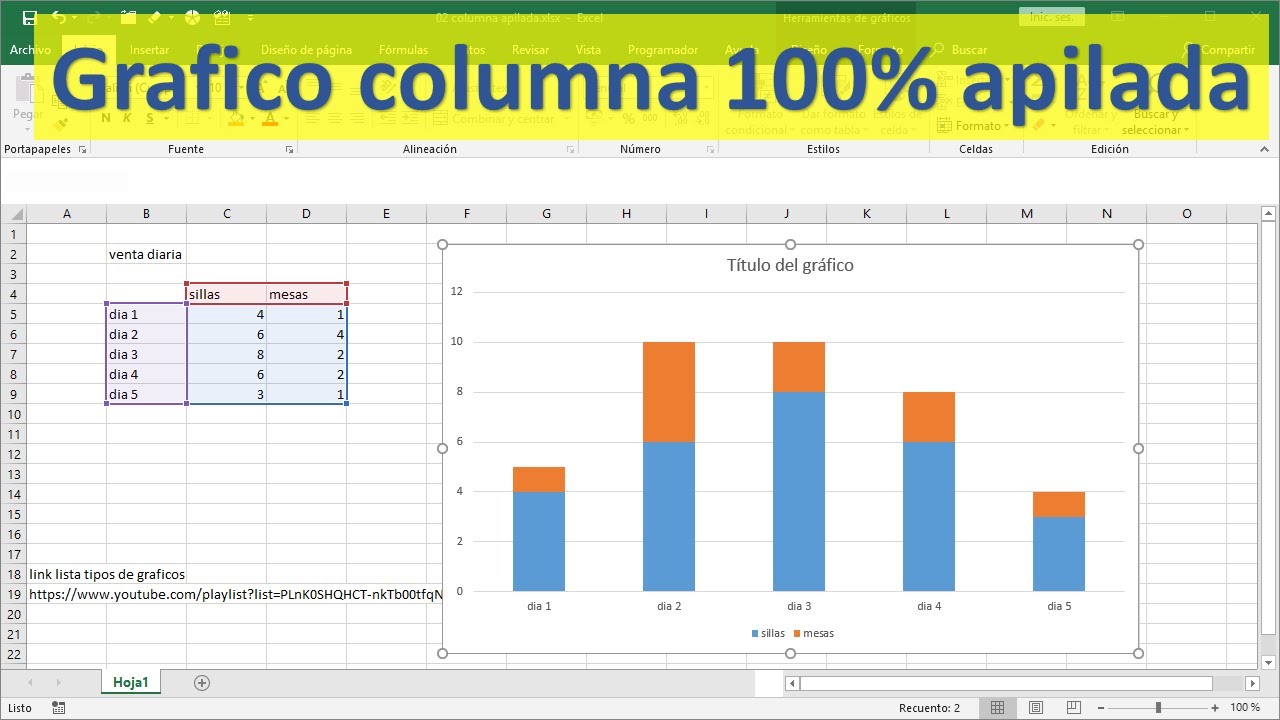
Task: Select the entire sheet with corner triangle
Action: 13,214
